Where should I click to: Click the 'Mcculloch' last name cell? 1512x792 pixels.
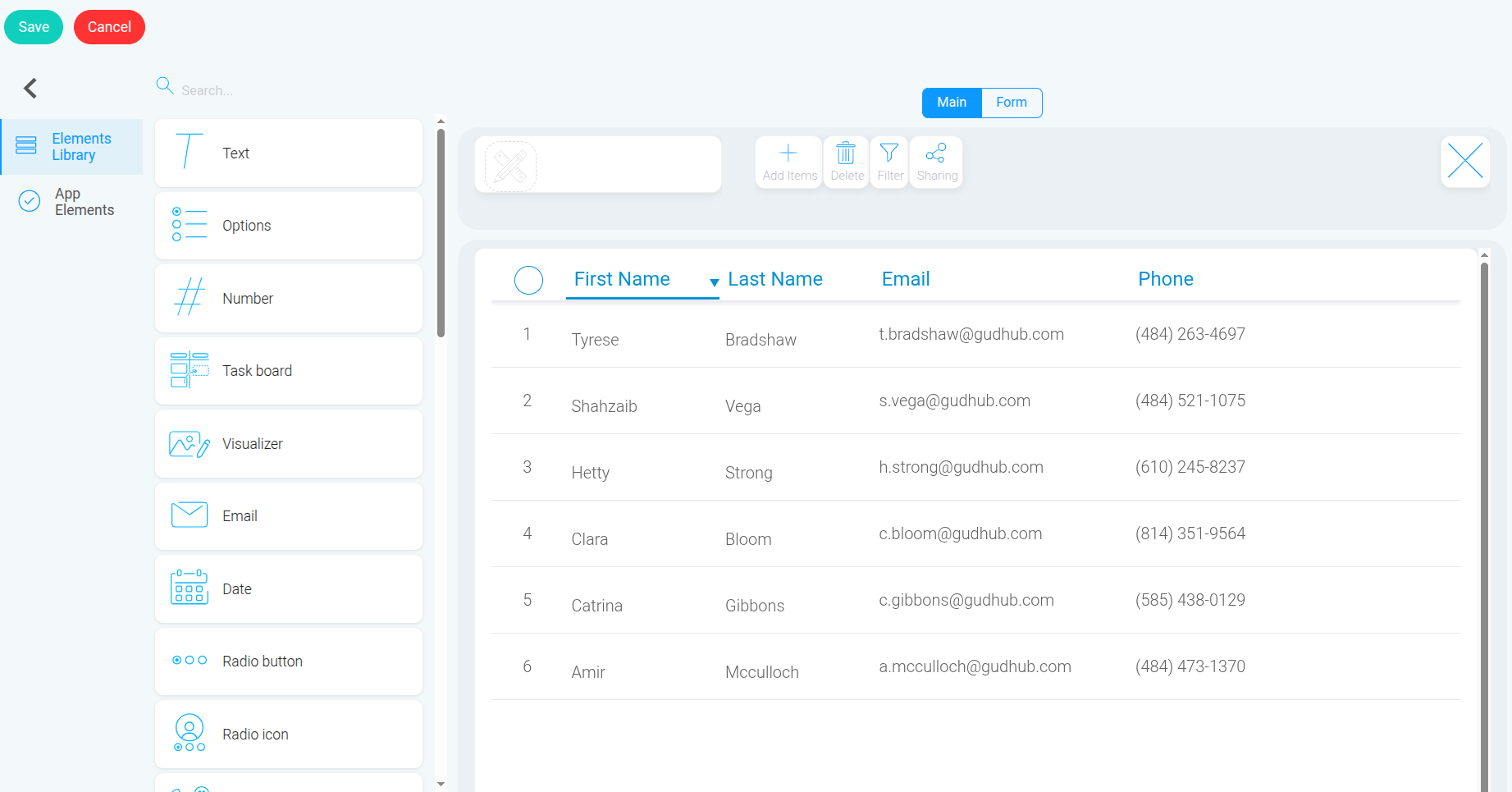click(762, 672)
